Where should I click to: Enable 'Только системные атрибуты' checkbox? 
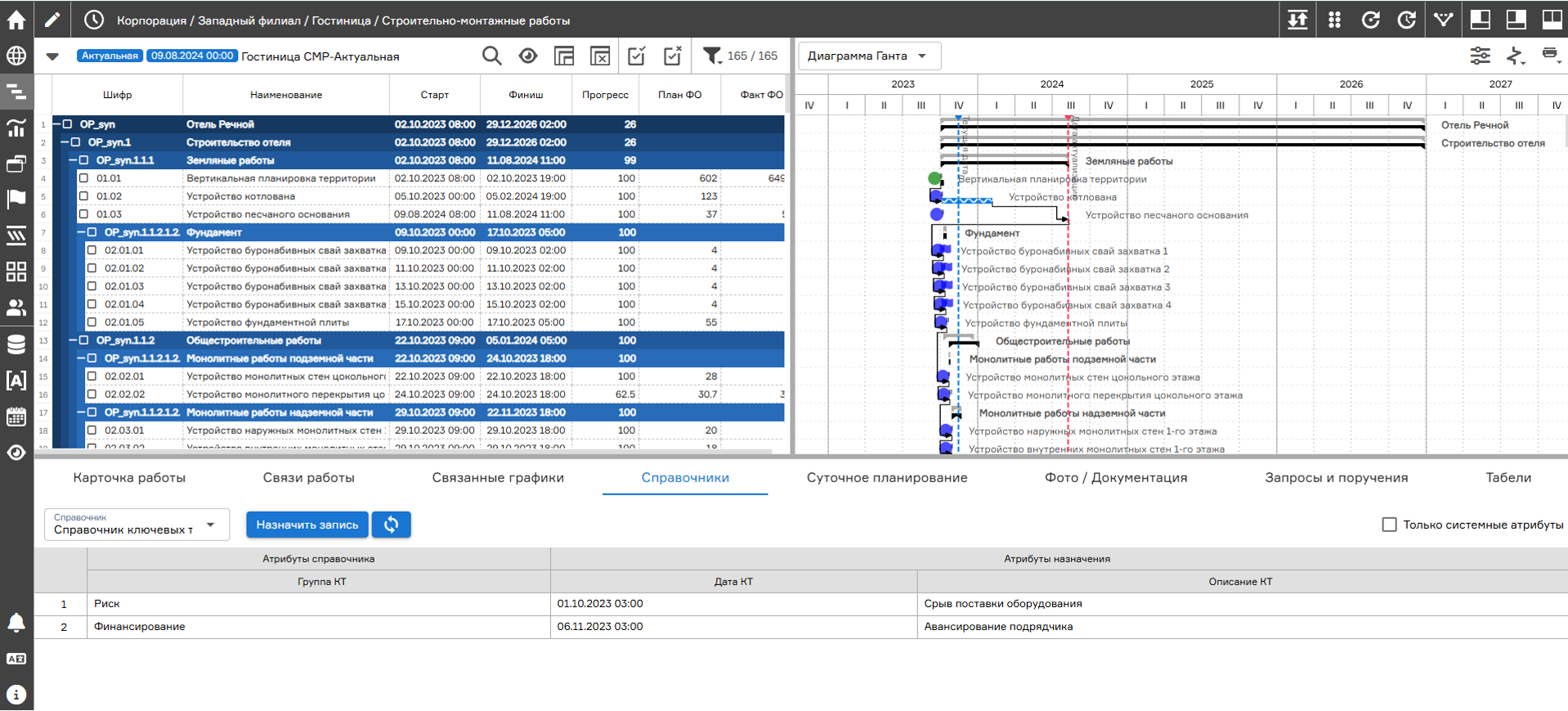(x=1389, y=525)
